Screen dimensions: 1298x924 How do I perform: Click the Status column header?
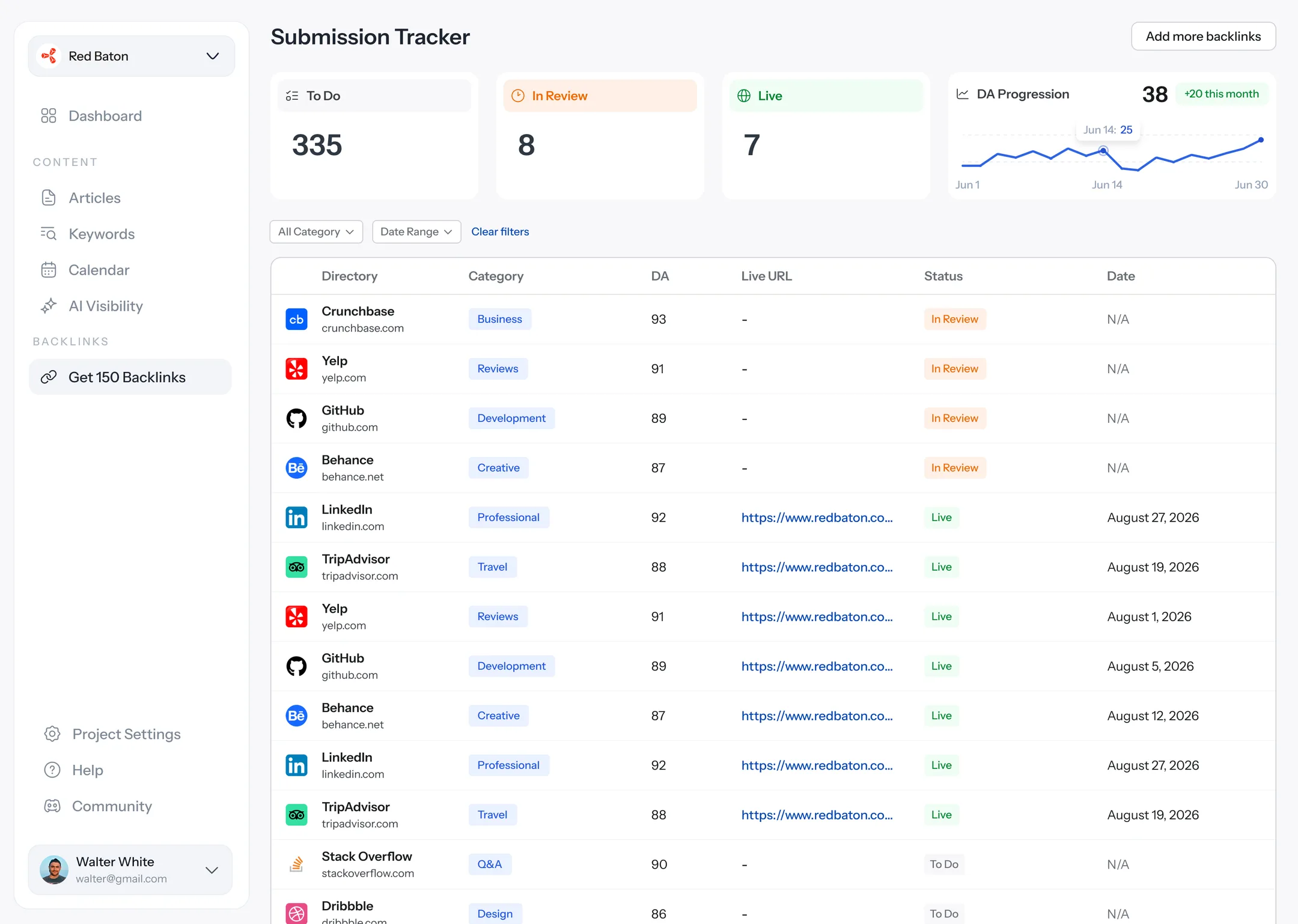[x=943, y=276]
